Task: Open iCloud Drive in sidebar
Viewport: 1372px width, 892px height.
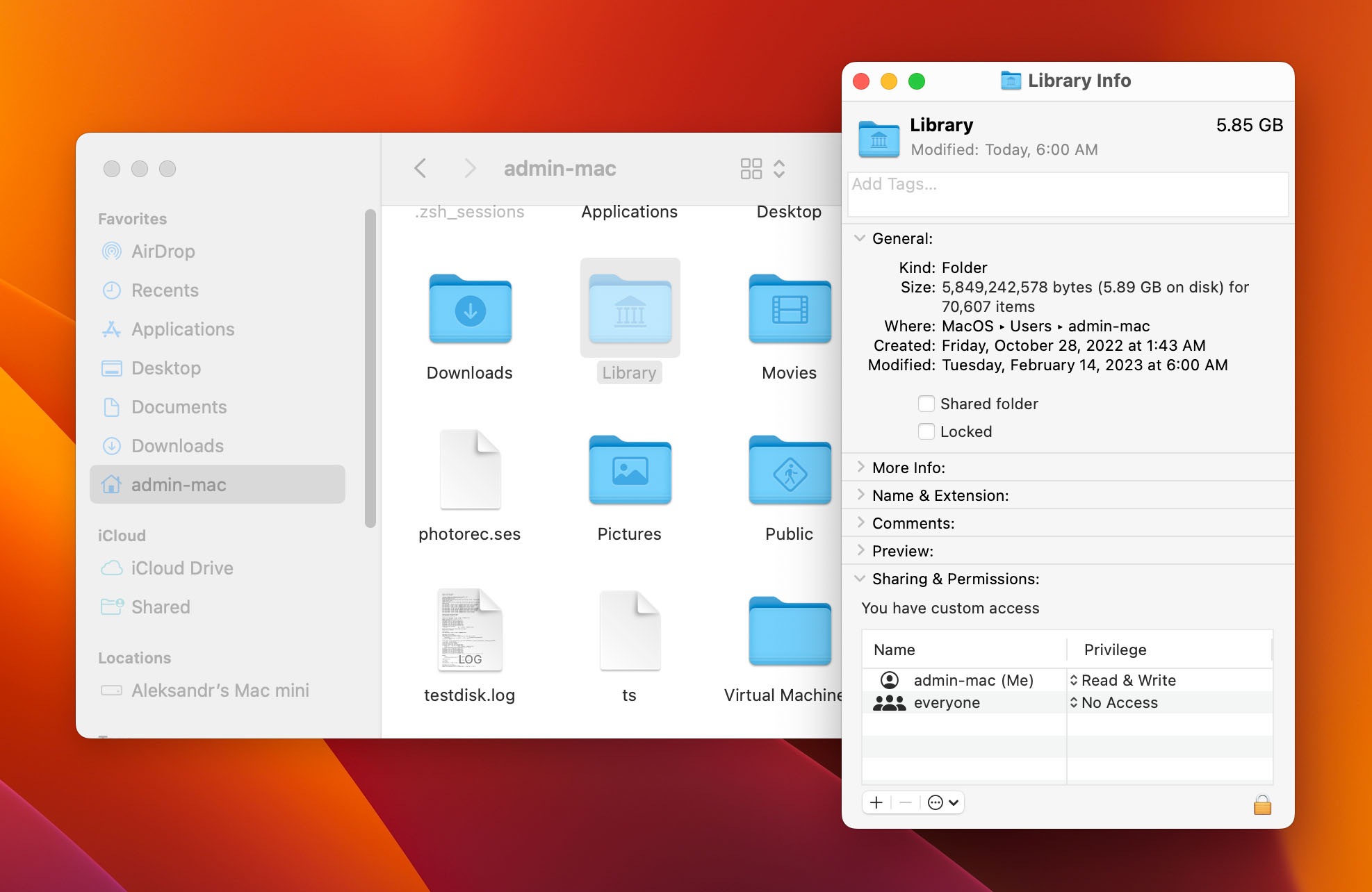Action: pyautogui.click(x=182, y=568)
